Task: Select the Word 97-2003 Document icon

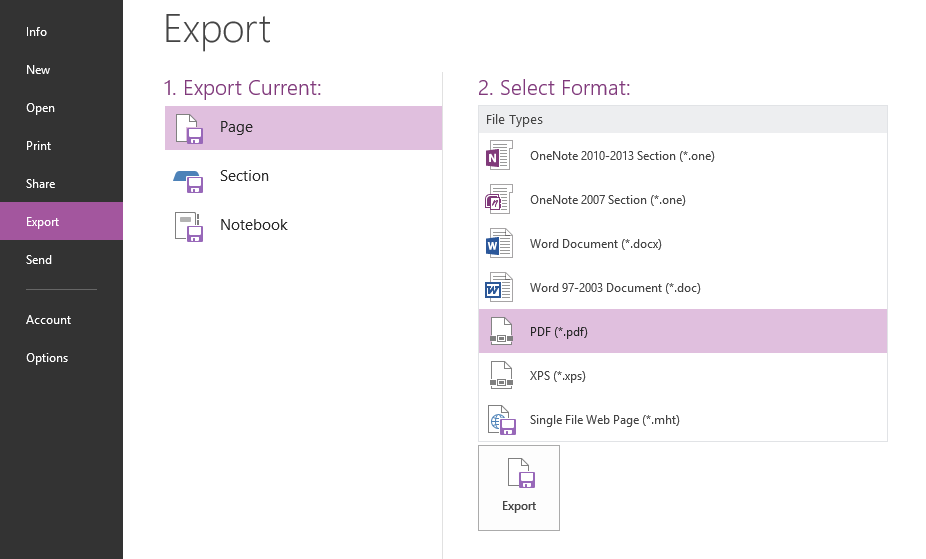Action: pyautogui.click(x=499, y=287)
